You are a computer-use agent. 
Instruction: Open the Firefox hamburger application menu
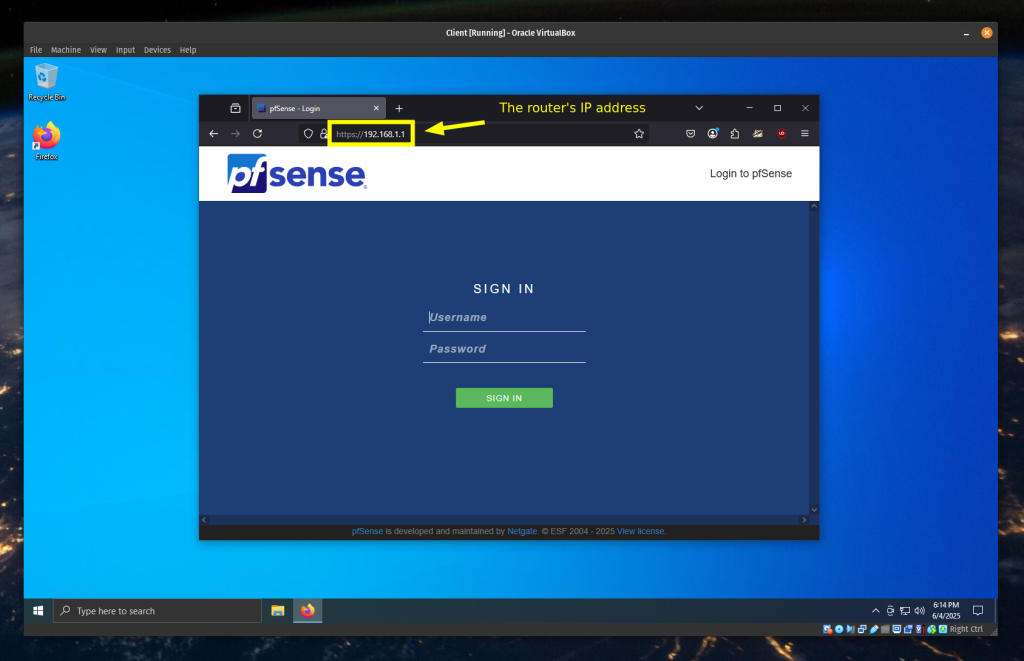coord(804,133)
